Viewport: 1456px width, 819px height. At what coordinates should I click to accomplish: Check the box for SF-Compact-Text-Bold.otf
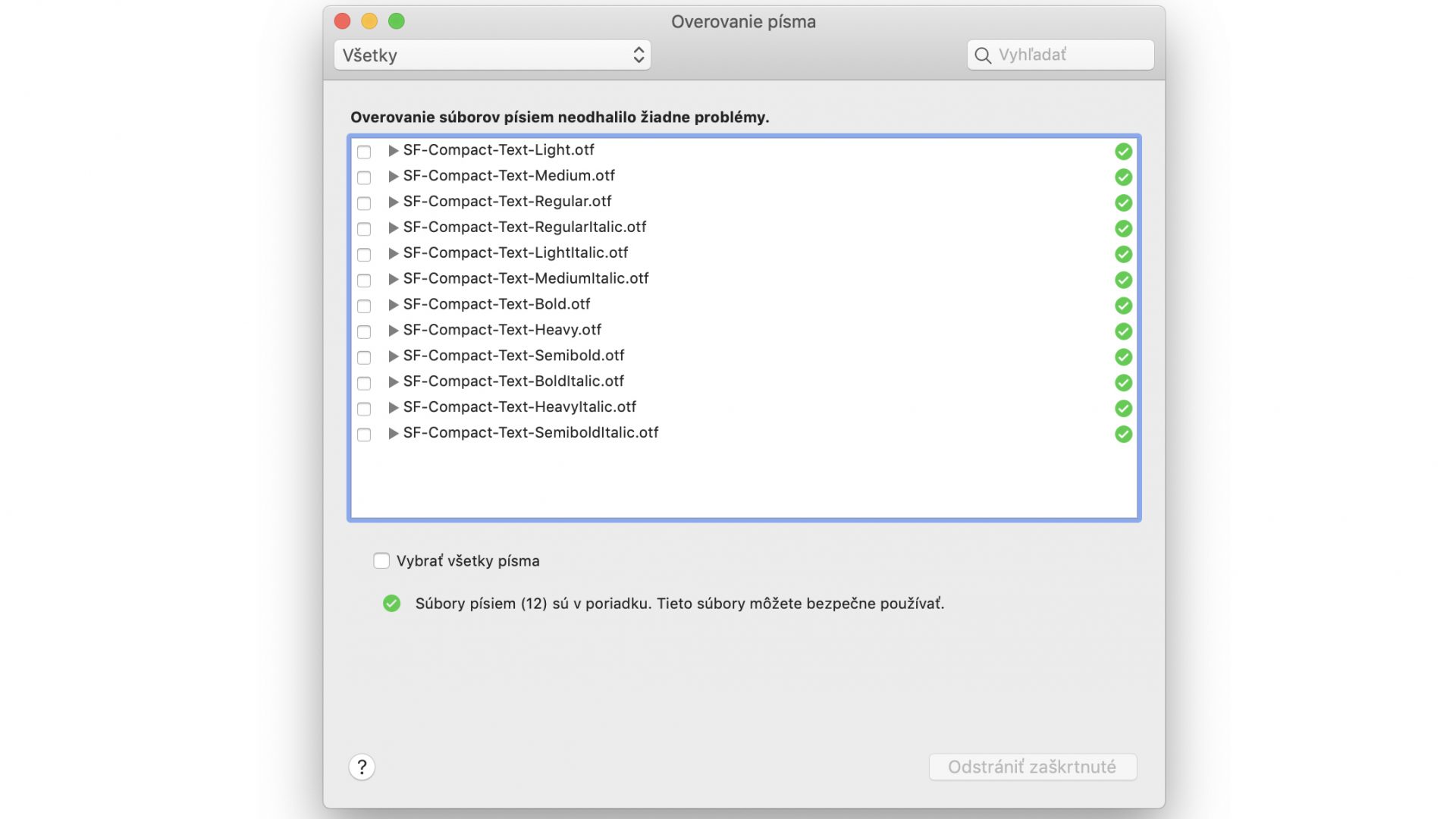364,306
